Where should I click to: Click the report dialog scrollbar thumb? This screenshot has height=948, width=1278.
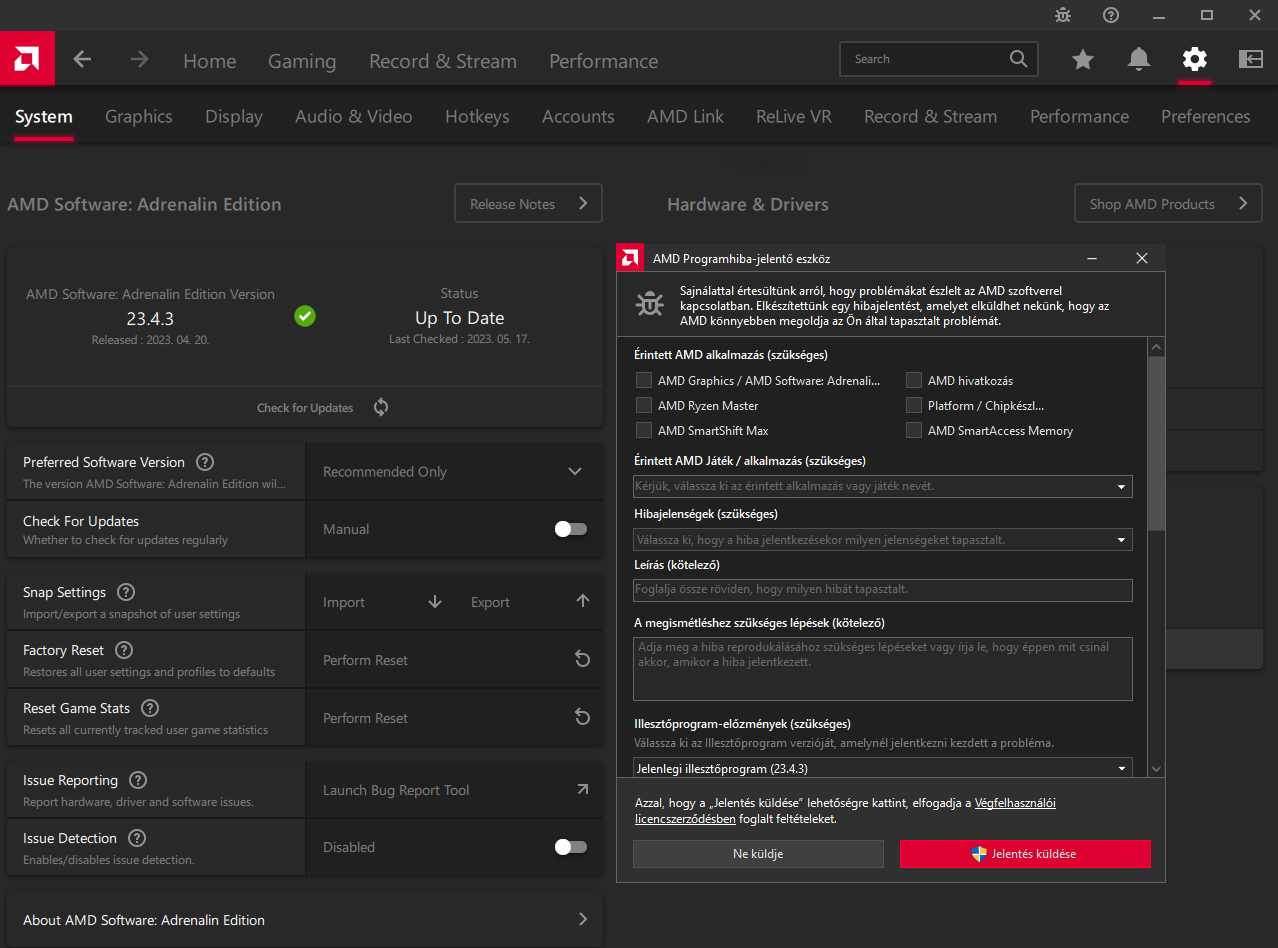click(x=1156, y=443)
